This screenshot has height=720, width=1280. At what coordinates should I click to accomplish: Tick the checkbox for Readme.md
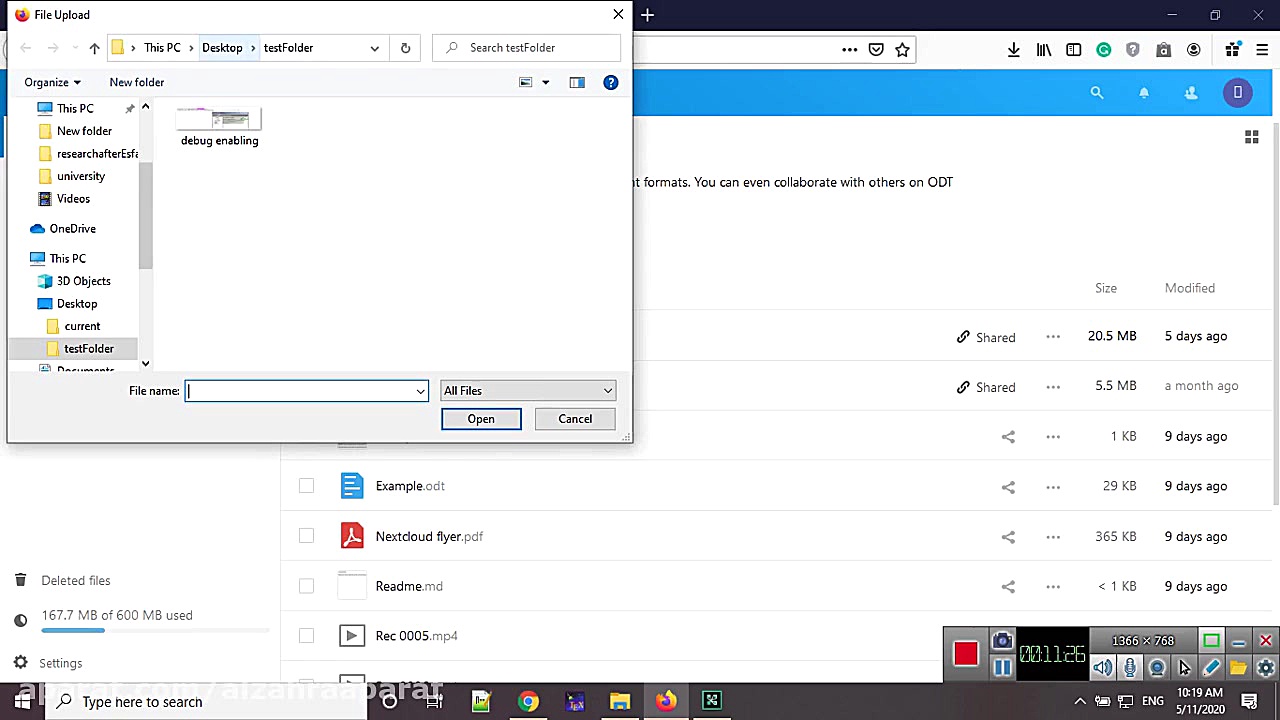pyautogui.click(x=306, y=586)
